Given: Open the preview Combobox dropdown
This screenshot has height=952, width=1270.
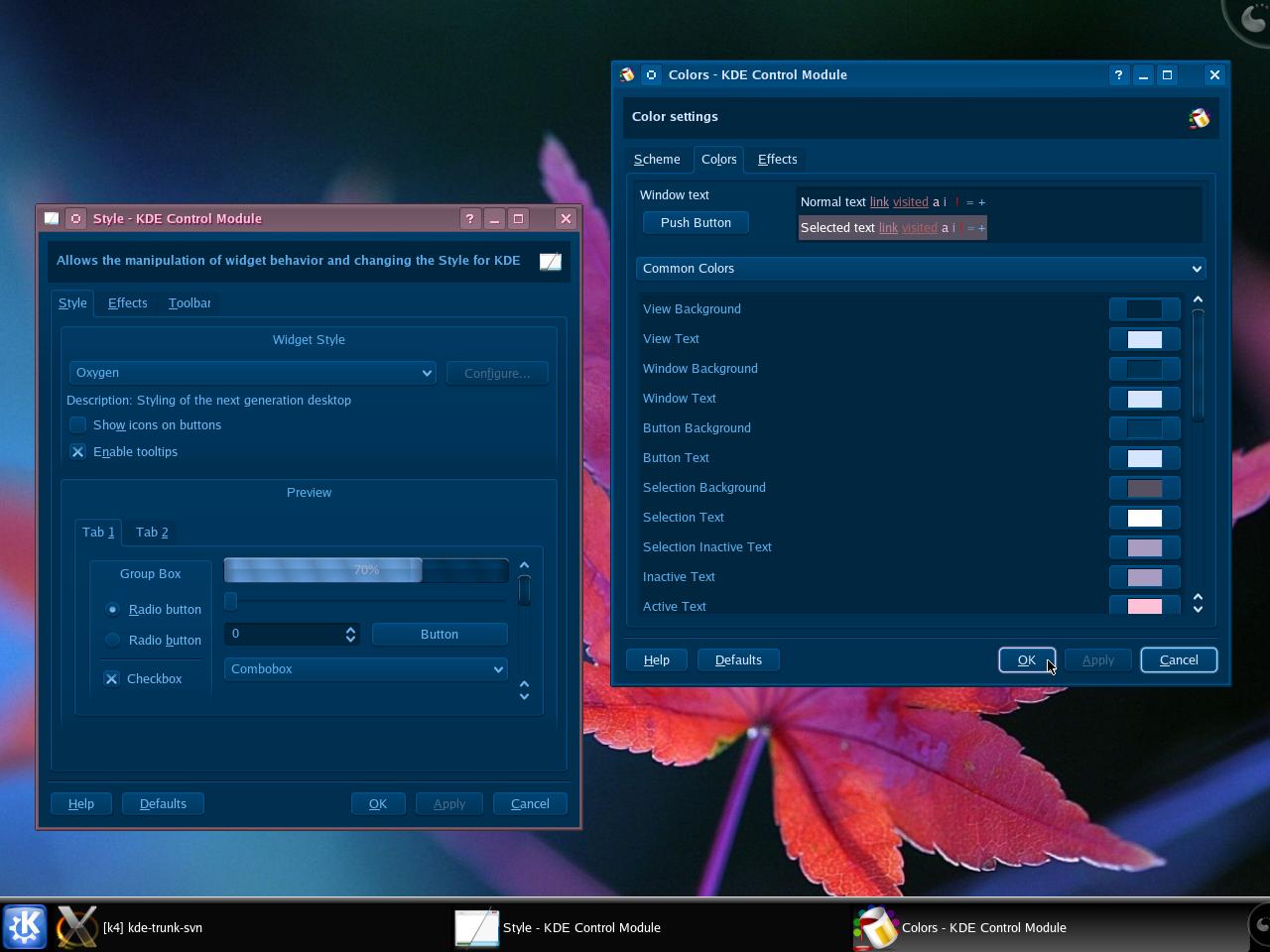Looking at the screenshot, I should [x=366, y=669].
